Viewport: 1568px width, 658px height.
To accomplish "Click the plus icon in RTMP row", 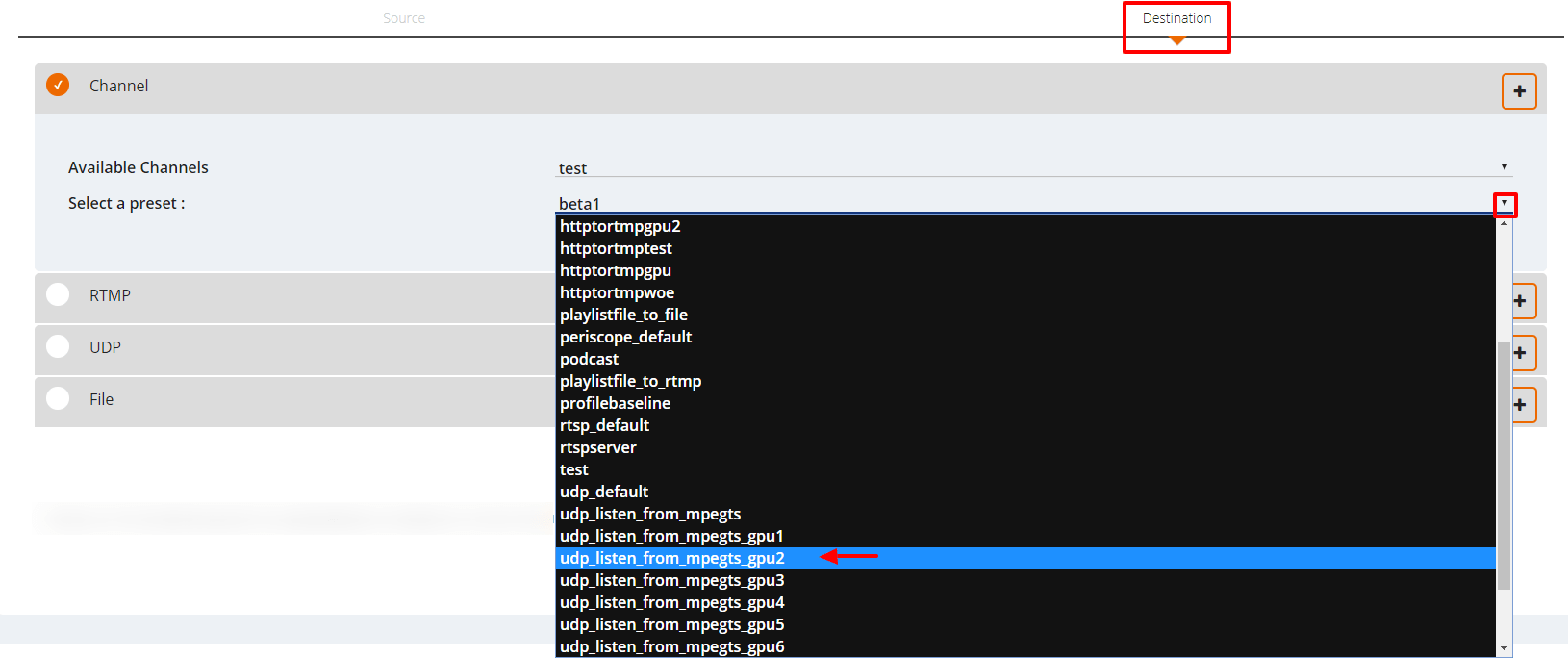I will point(1520,301).
